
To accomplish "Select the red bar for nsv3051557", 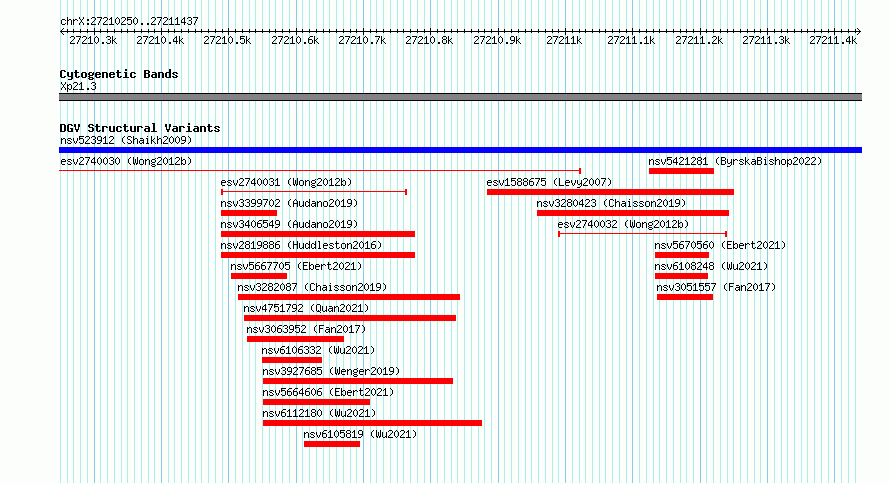I will coord(685,297).
